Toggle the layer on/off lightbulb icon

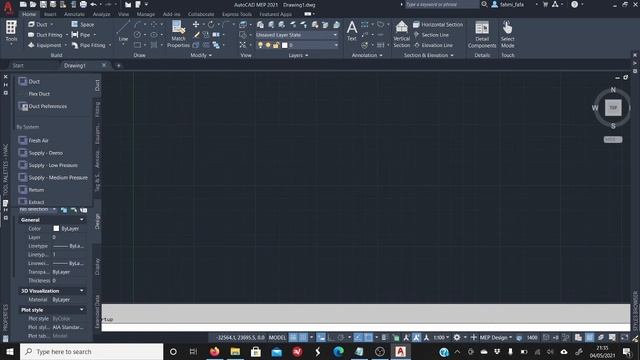pyautogui.click(x=260, y=45)
